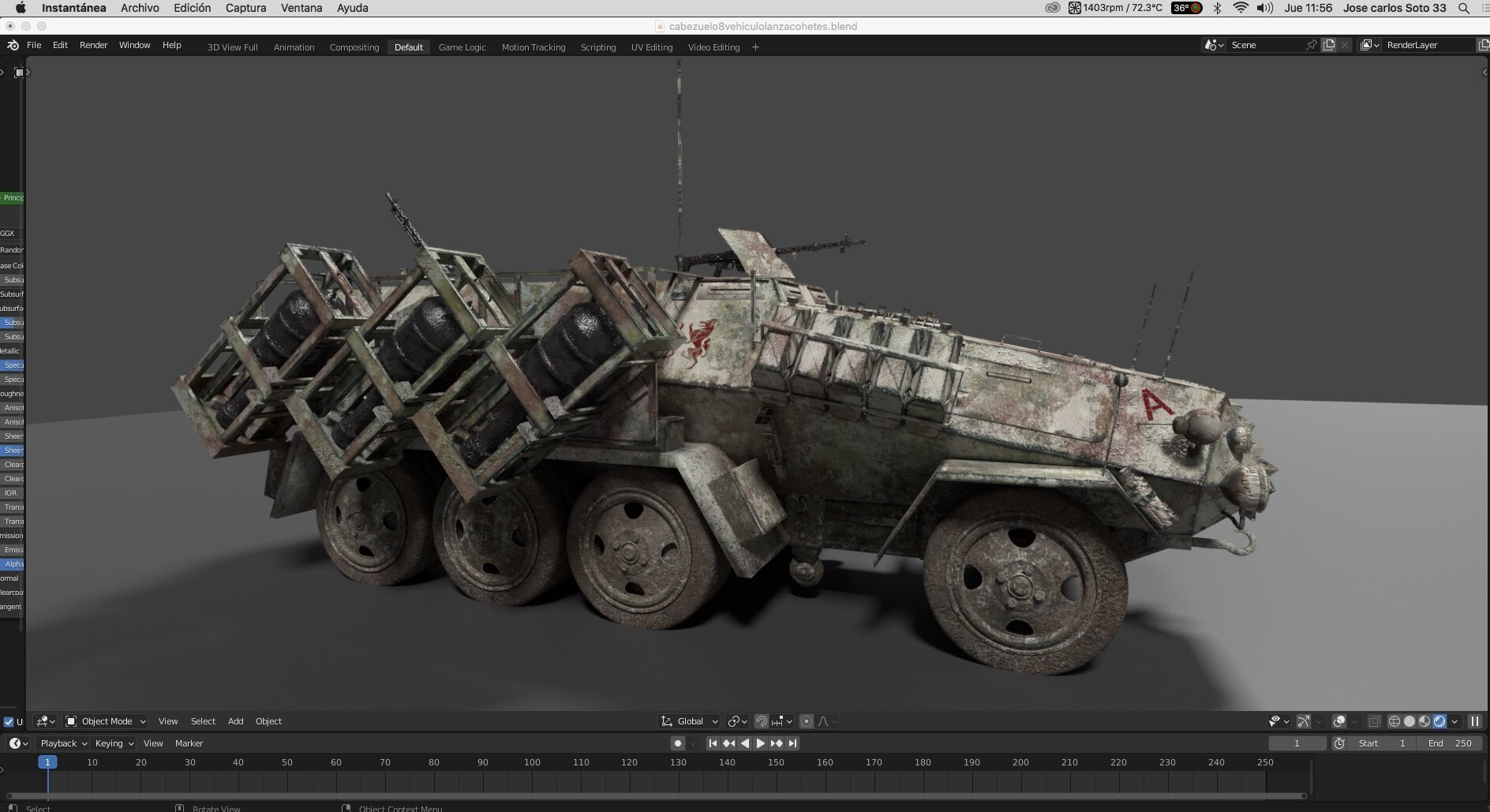This screenshot has width=1490, height=812.
Task: Switch to the Animation workspace tab
Action: tap(294, 47)
